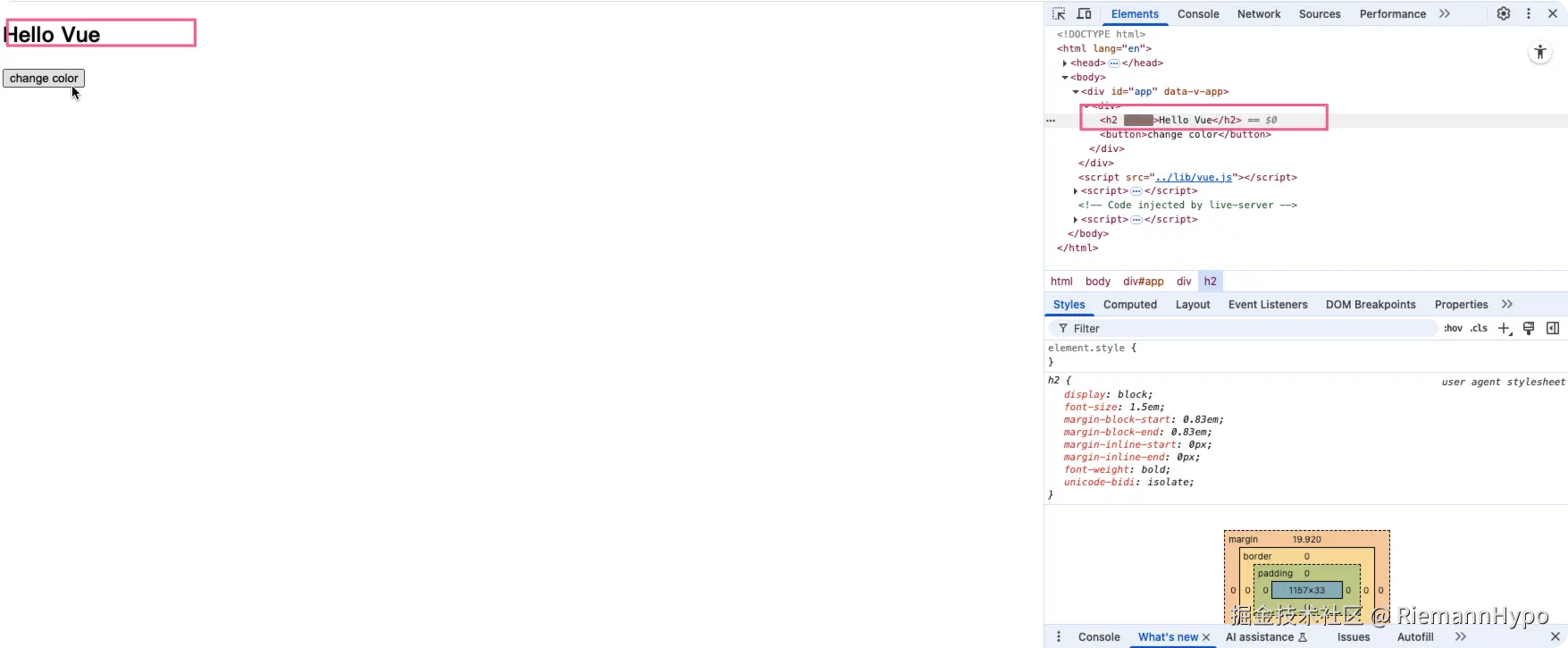The height and width of the screenshot is (648, 1568).
Task: Open the DevTools three-dot customize menu
Action: pos(1529,13)
